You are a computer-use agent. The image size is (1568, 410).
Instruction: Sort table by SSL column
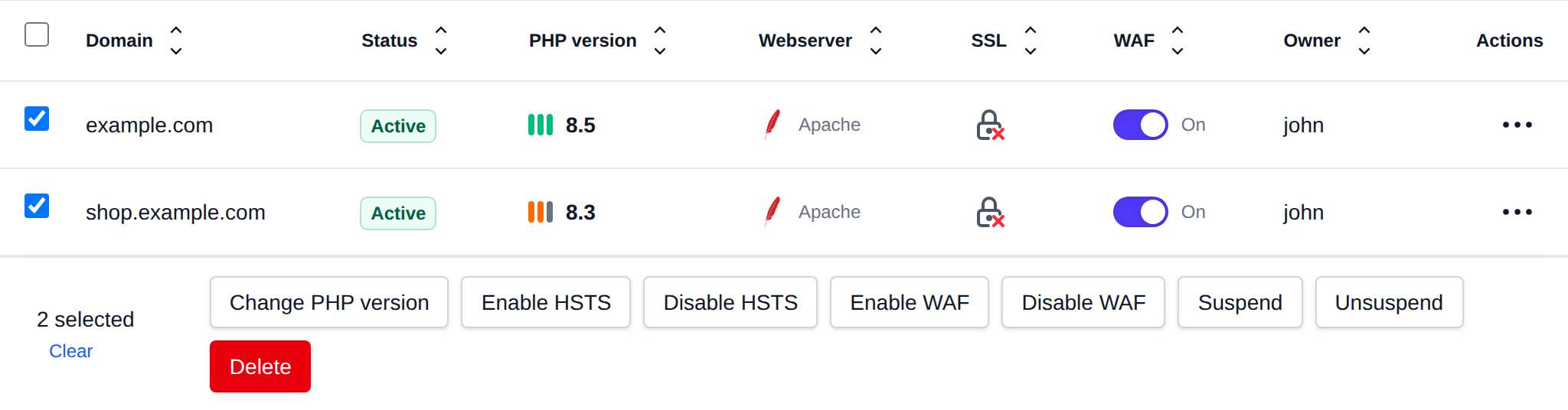(1031, 41)
